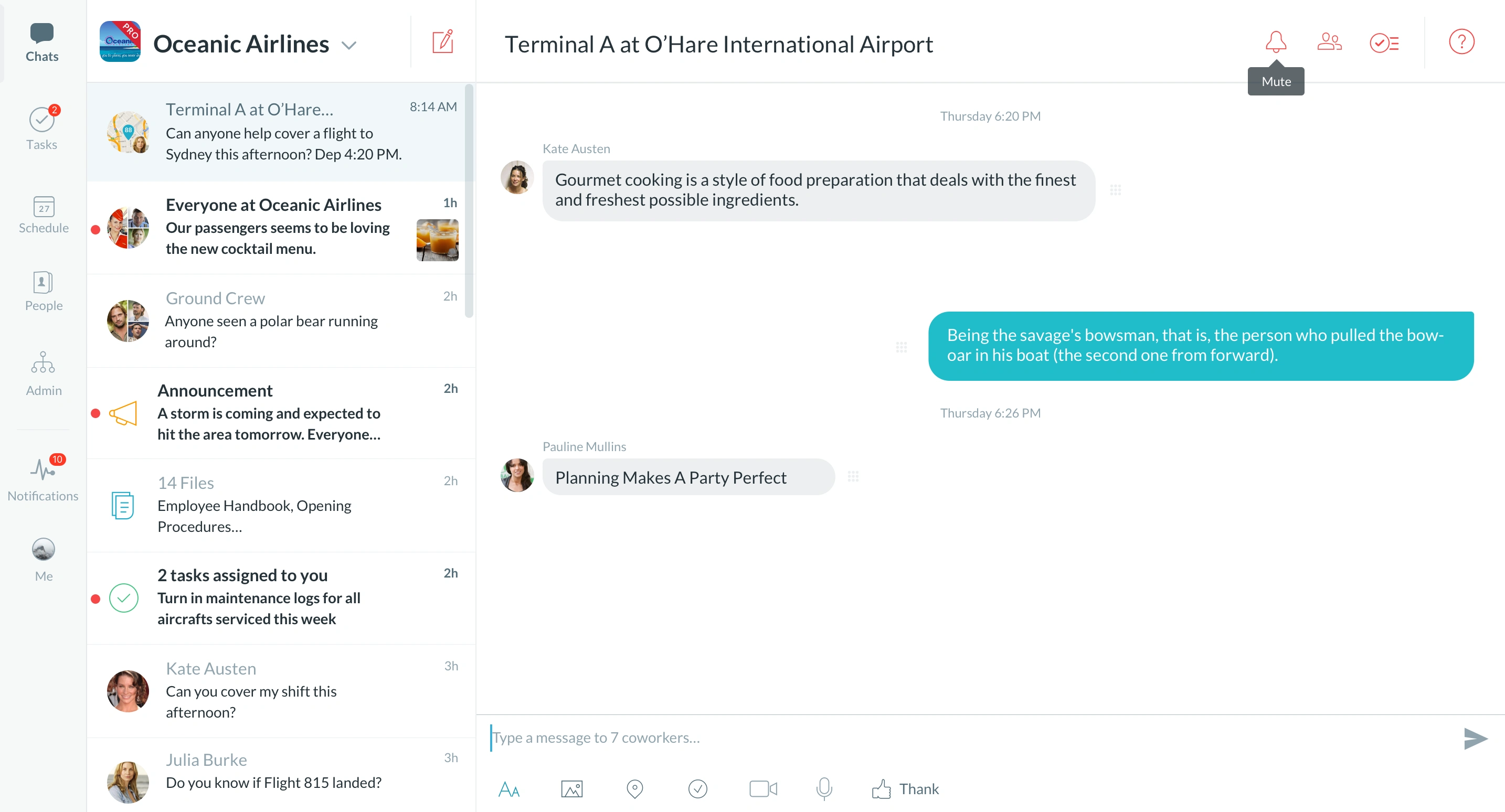Click the compose new message icon

click(x=442, y=42)
